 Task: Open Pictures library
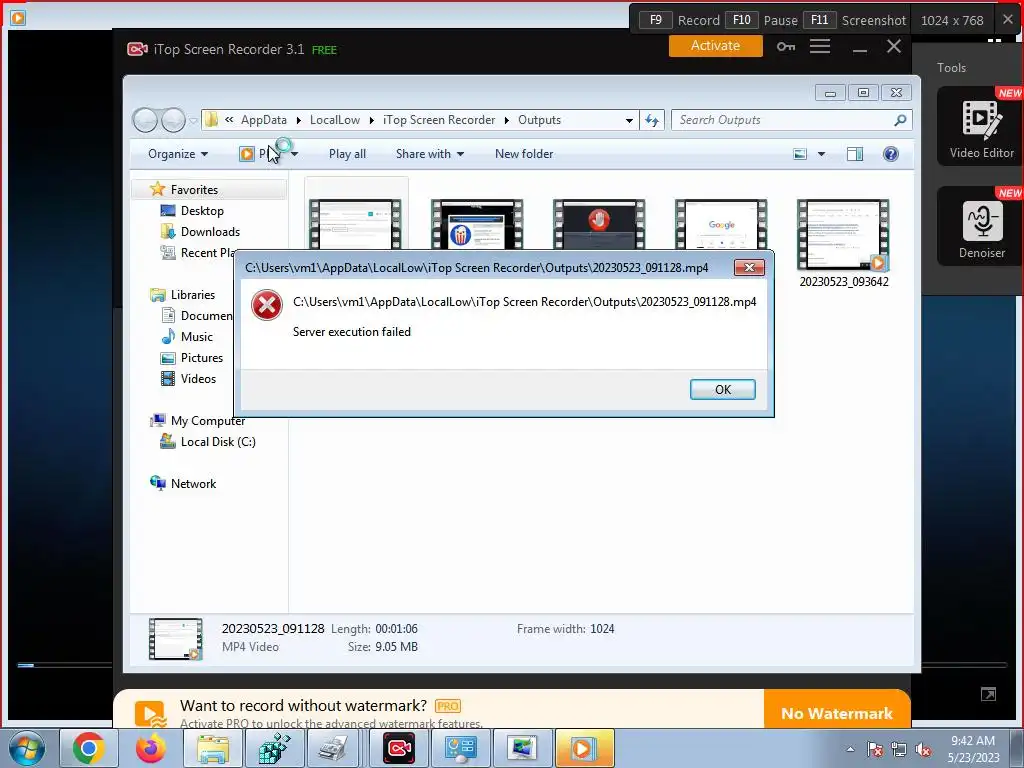tap(202, 358)
